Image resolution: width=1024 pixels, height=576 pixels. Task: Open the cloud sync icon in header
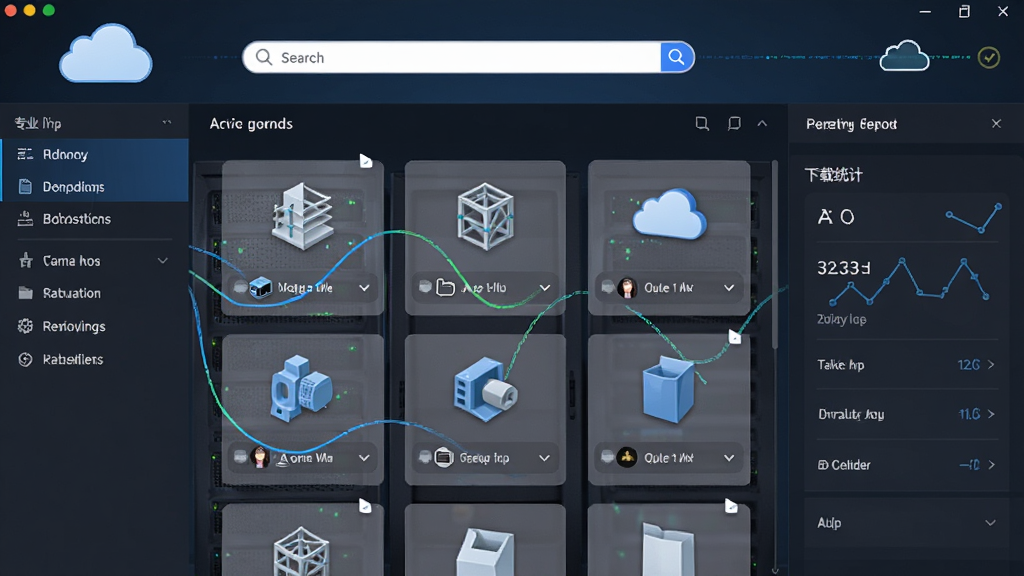coord(904,56)
